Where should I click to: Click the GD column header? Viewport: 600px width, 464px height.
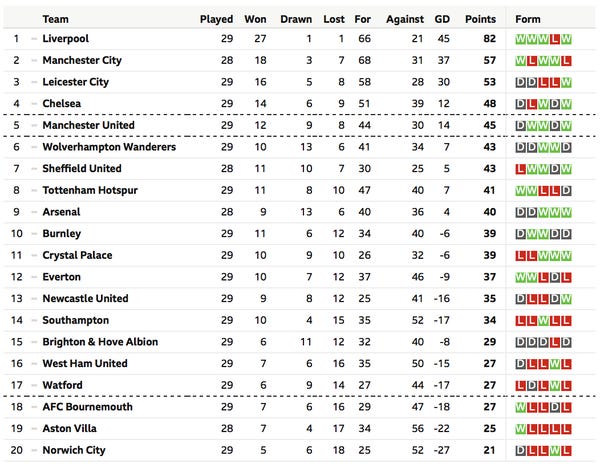(442, 19)
